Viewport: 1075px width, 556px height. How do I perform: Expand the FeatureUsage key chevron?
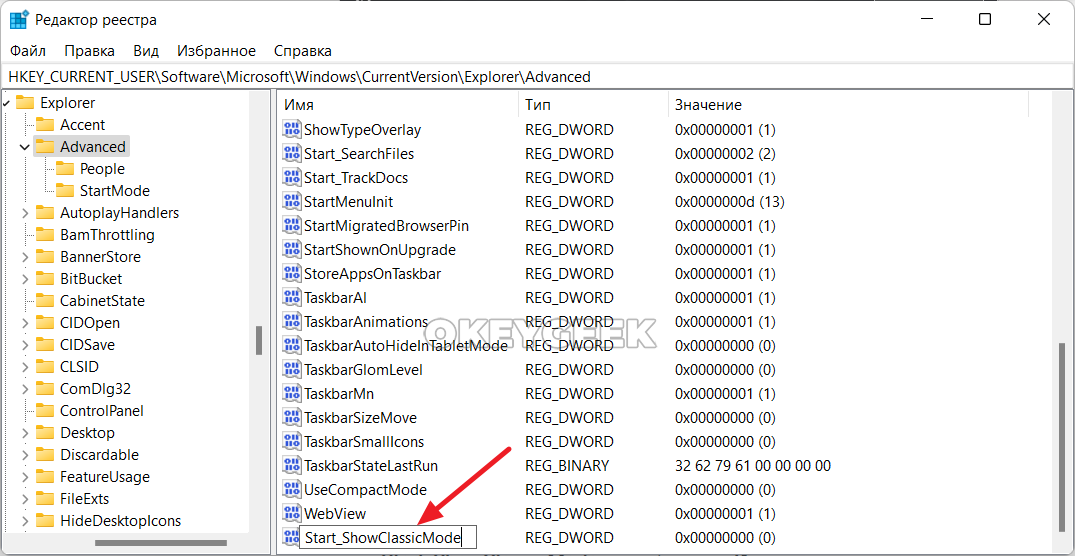click(x=24, y=477)
